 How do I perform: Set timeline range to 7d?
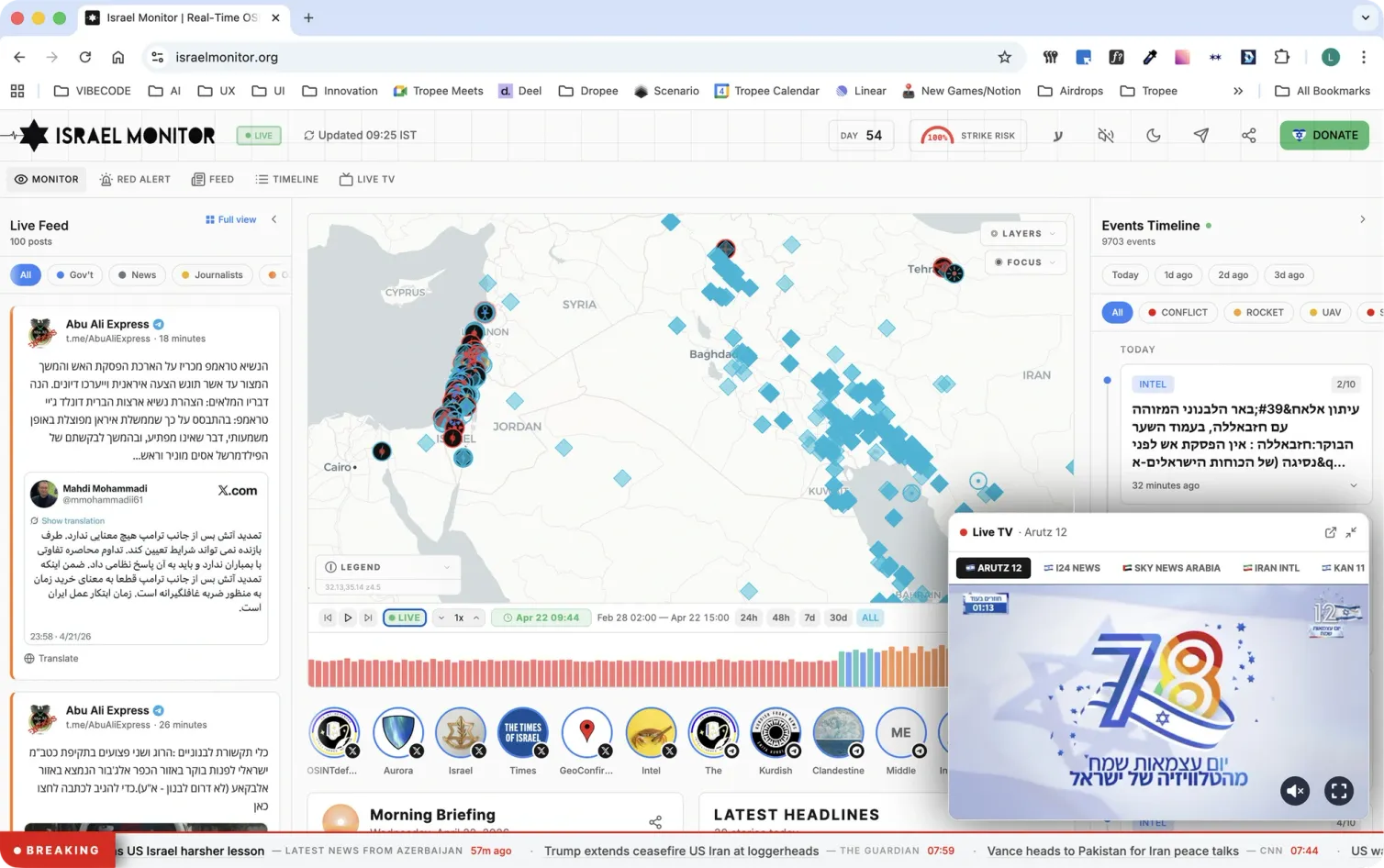(809, 618)
